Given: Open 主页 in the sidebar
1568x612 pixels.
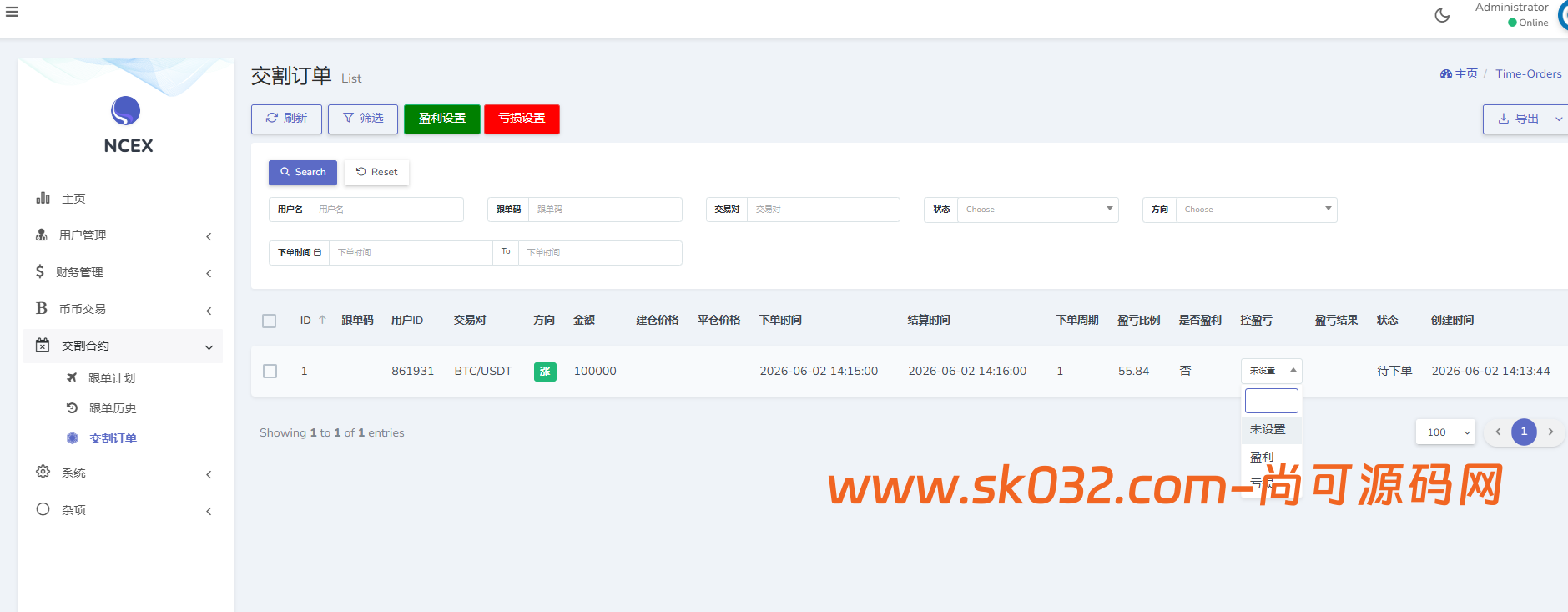Looking at the screenshot, I should click(73, 199).
